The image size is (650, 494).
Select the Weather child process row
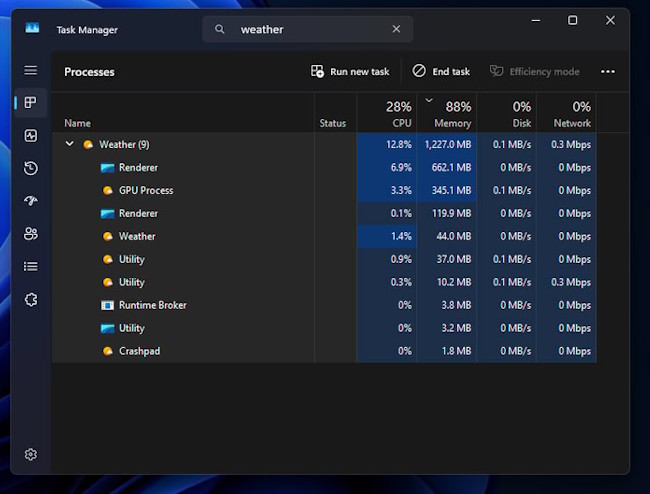[x=324, y=237]
